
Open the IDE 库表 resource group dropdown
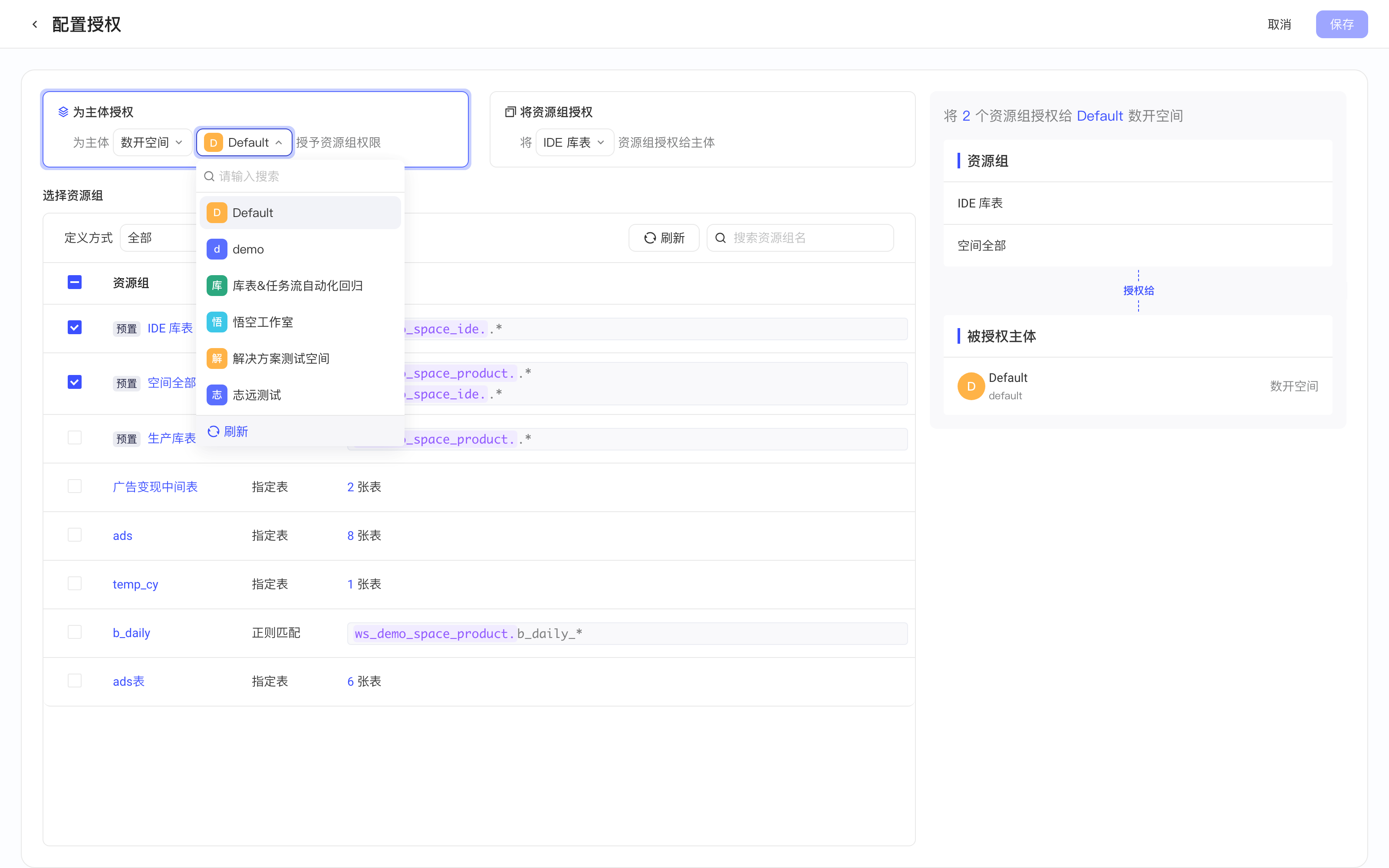pyautogui.click(x=575, y=142)
